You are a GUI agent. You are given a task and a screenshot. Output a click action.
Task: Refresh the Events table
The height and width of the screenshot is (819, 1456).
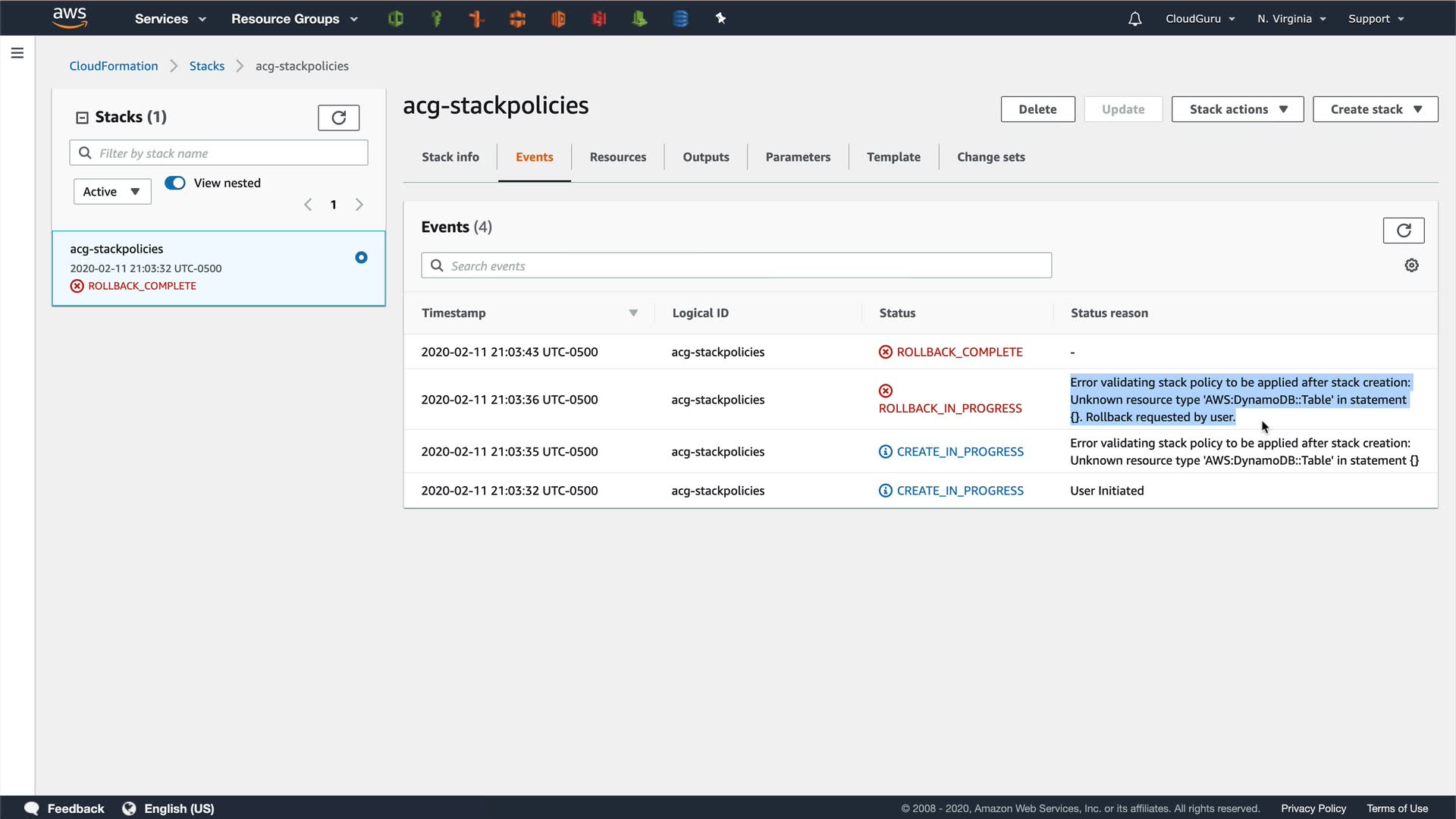point(1403,231)
